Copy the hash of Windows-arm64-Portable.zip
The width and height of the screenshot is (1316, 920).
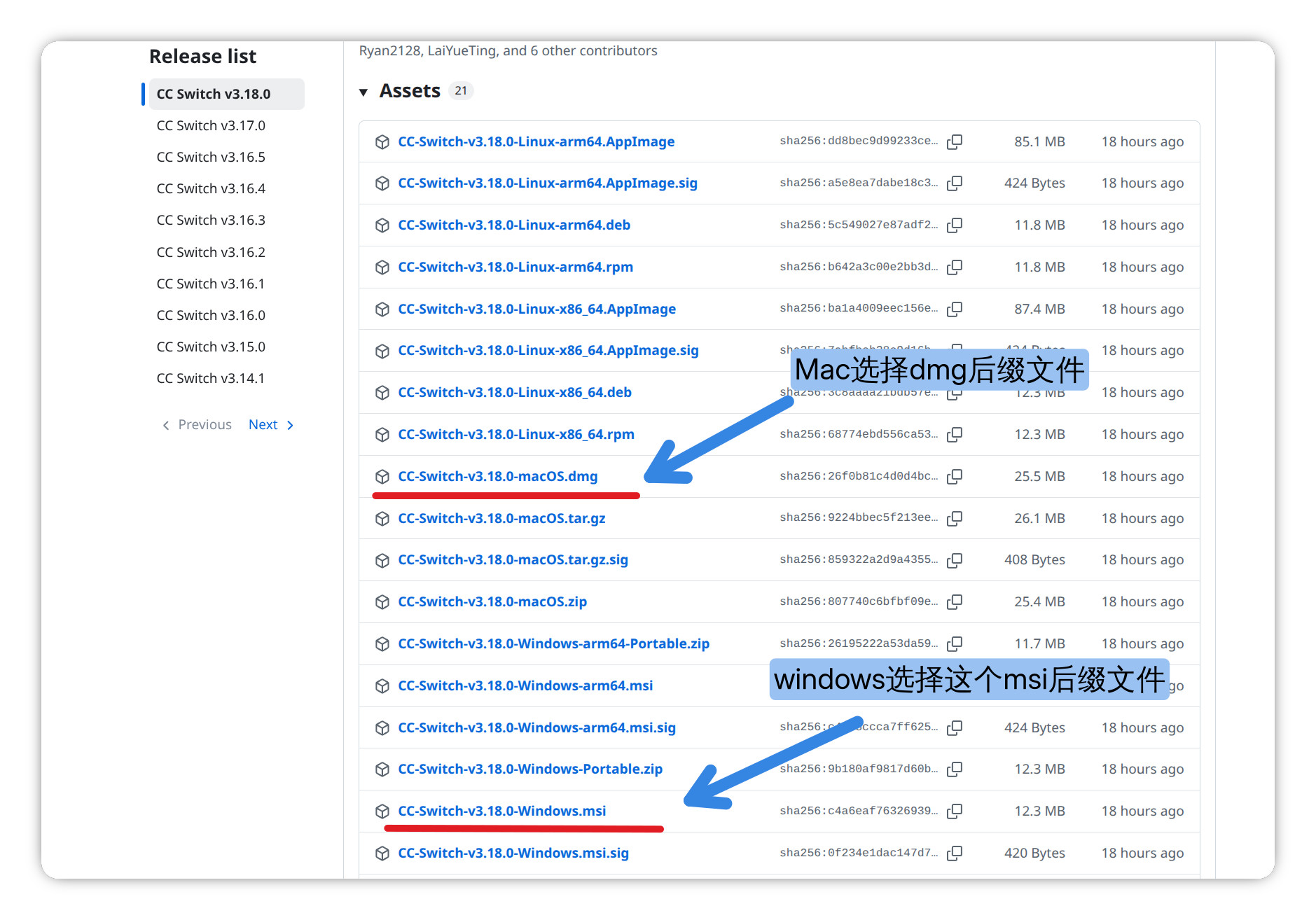(955, 643)
